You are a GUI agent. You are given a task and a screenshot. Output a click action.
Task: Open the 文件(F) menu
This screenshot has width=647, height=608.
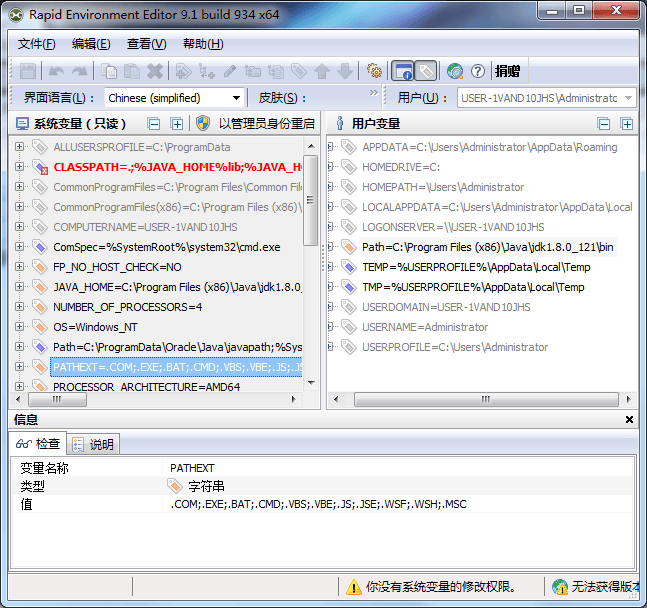click(36, 44)
